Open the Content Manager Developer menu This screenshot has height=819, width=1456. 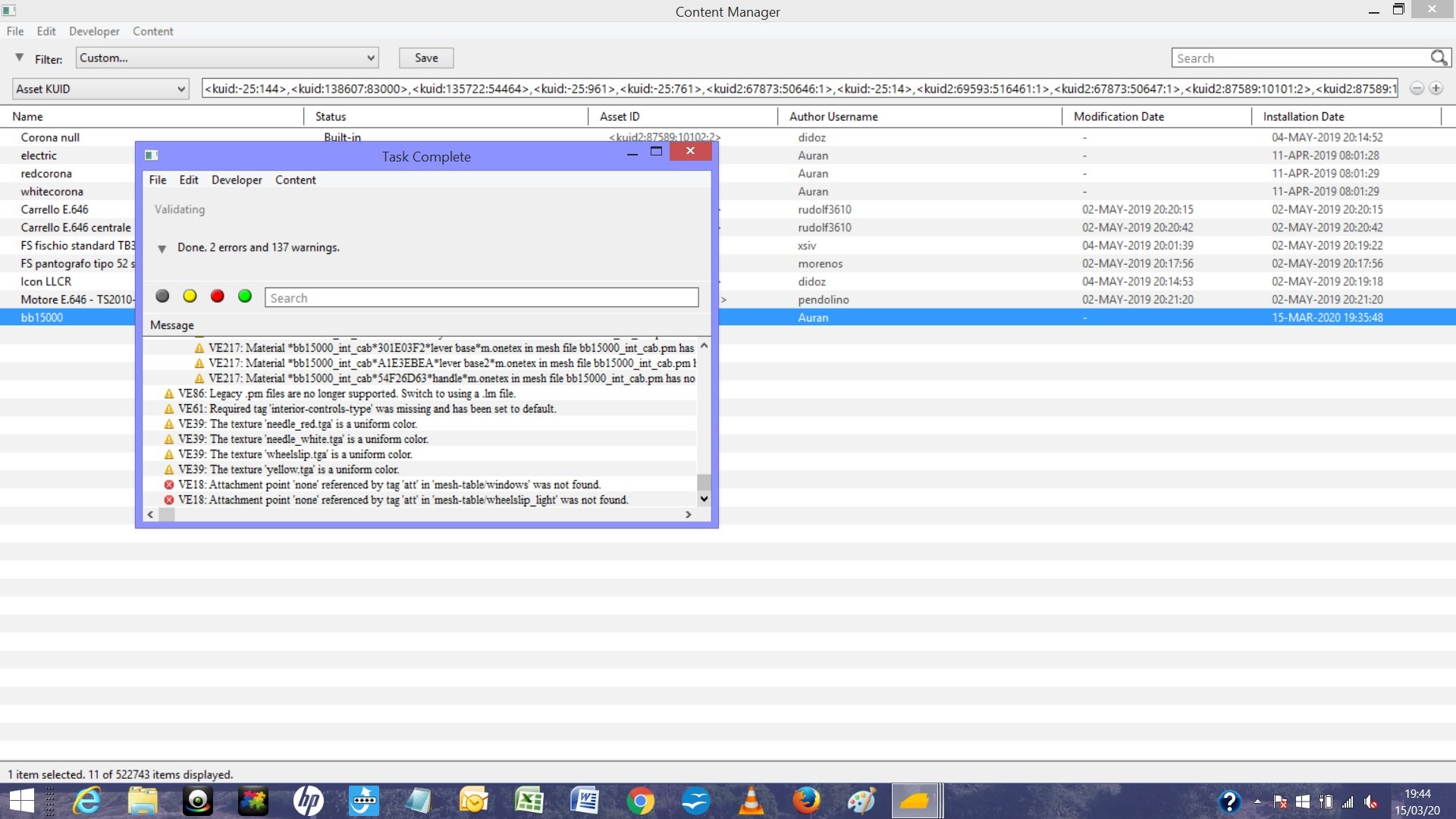tap(94, 31)
